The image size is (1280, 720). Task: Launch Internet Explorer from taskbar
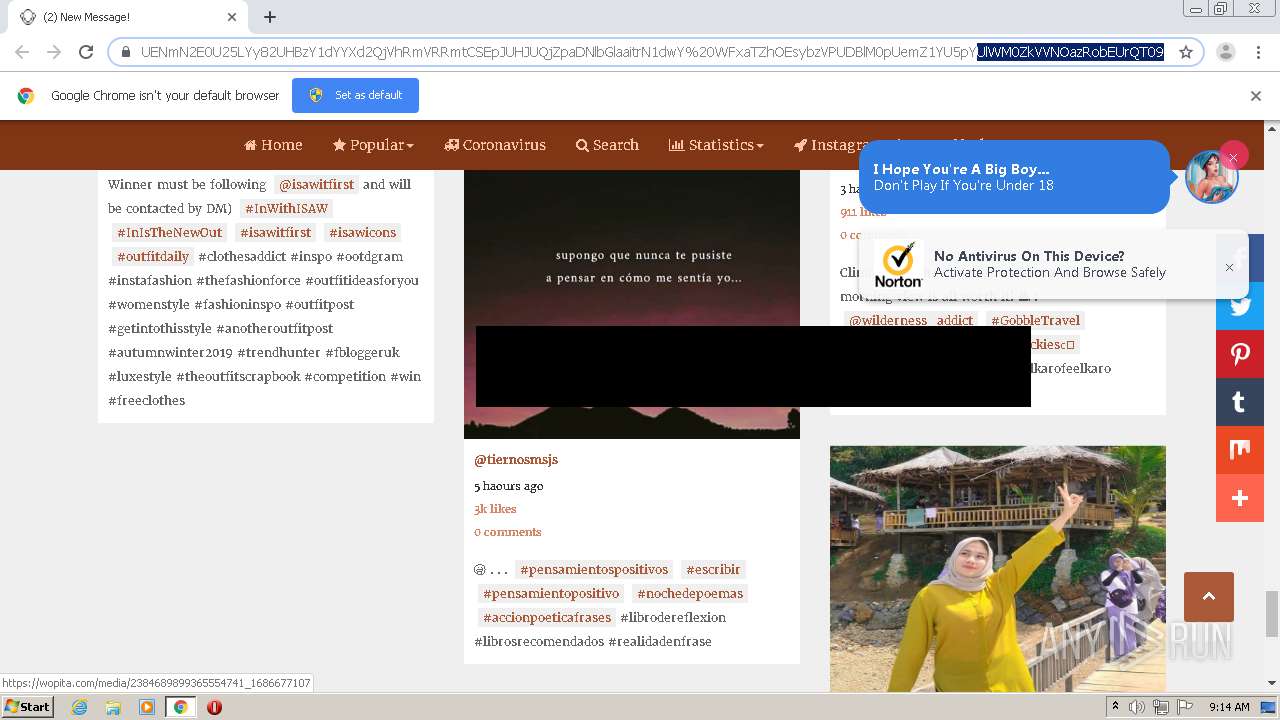(x=79, y=707)
